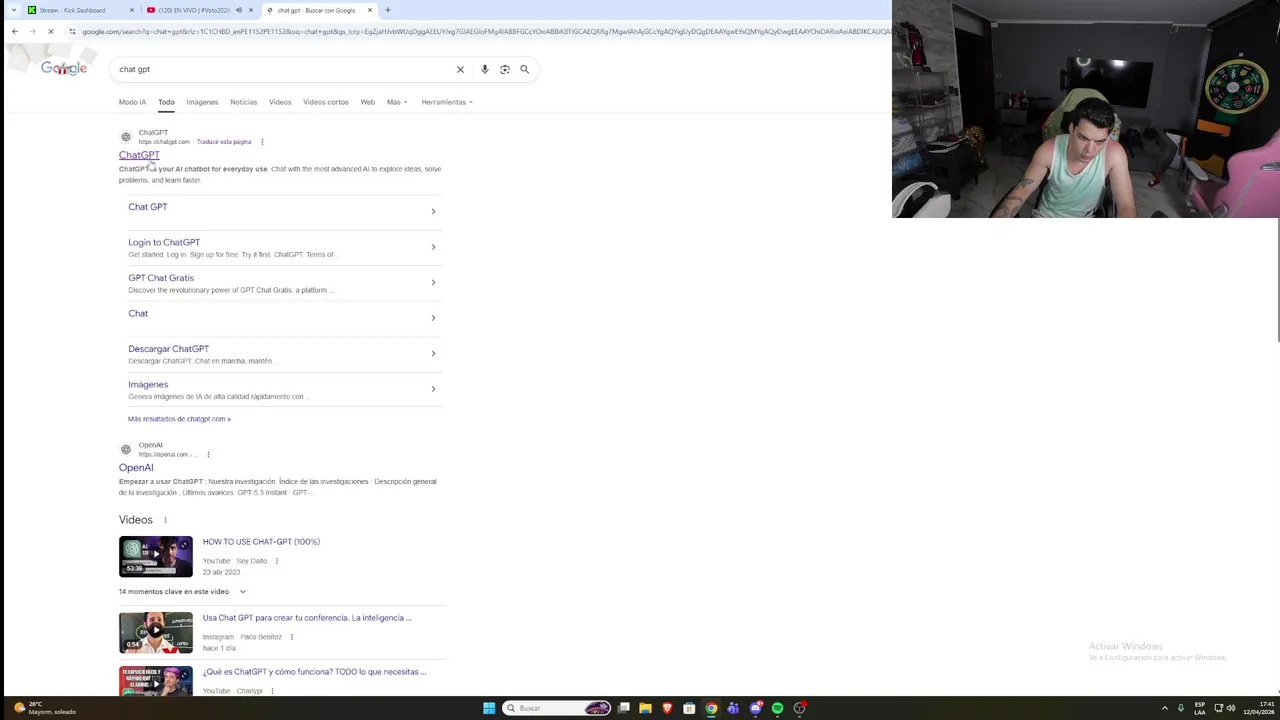Close the Kick Dashboard tab

point(132,10)
